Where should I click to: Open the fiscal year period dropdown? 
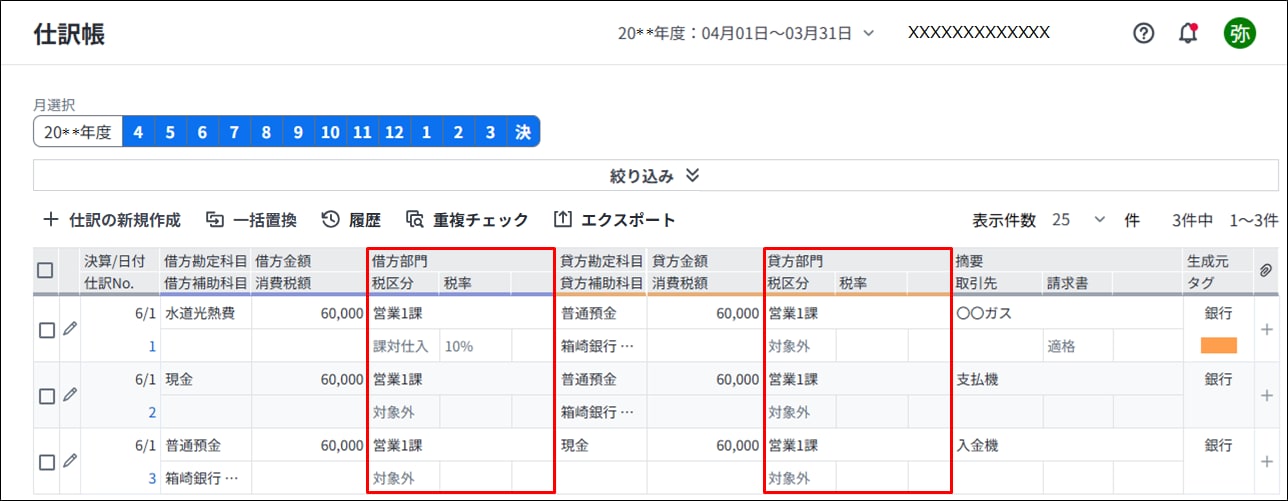(746, 33)
